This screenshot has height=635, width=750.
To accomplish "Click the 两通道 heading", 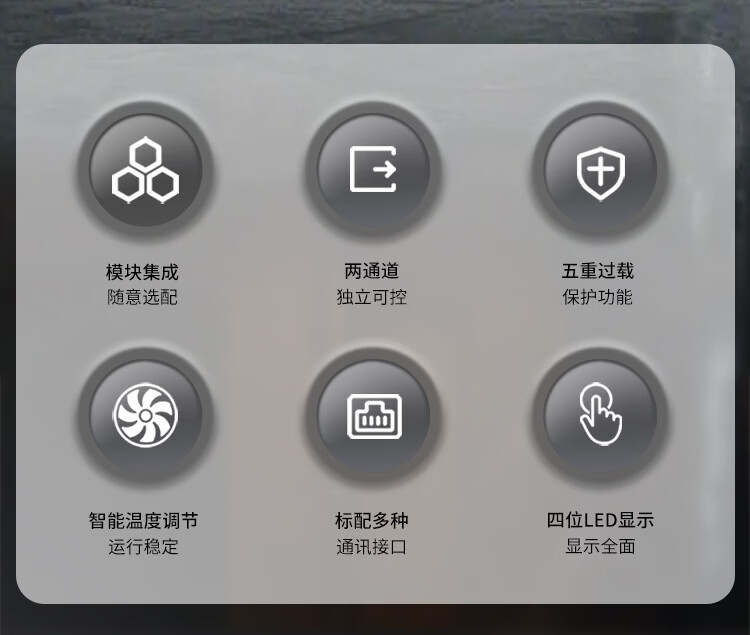I will pos(372,271).
